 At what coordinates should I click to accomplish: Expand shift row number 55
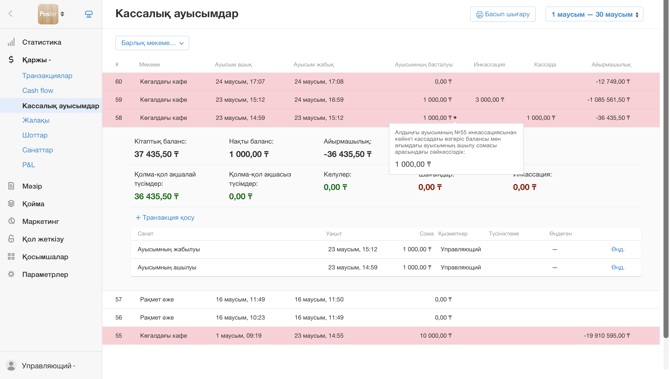(381, 335)
